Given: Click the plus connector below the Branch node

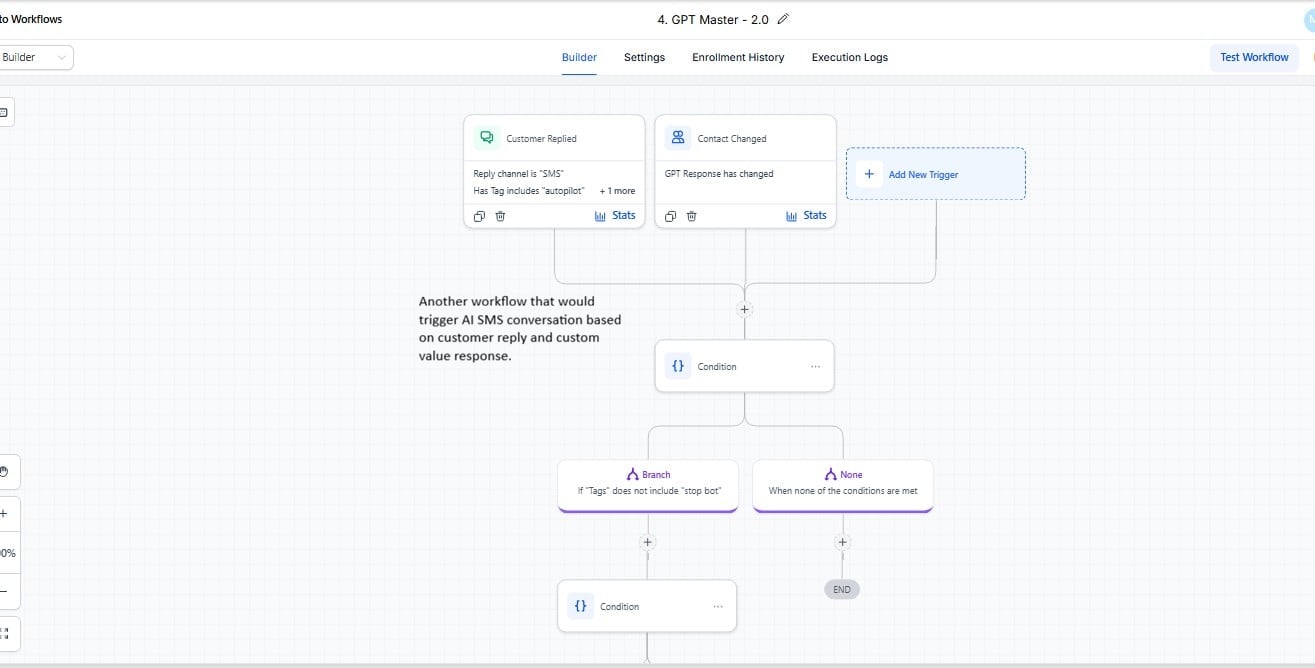Looking at the screenshot, I should 647,541.
